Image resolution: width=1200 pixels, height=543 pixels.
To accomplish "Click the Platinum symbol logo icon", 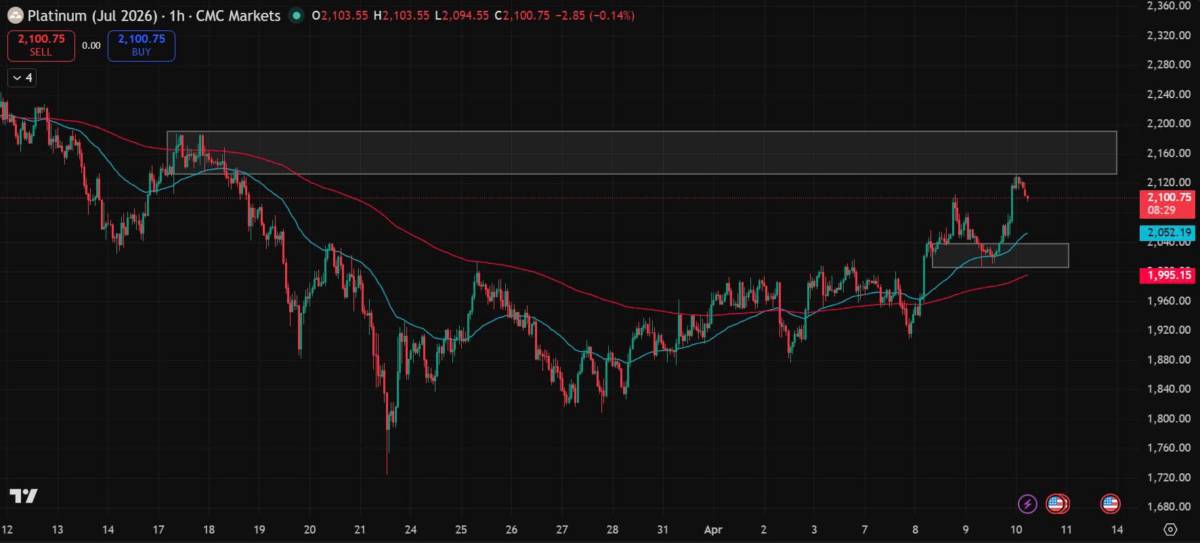I will tap(14, 16).
